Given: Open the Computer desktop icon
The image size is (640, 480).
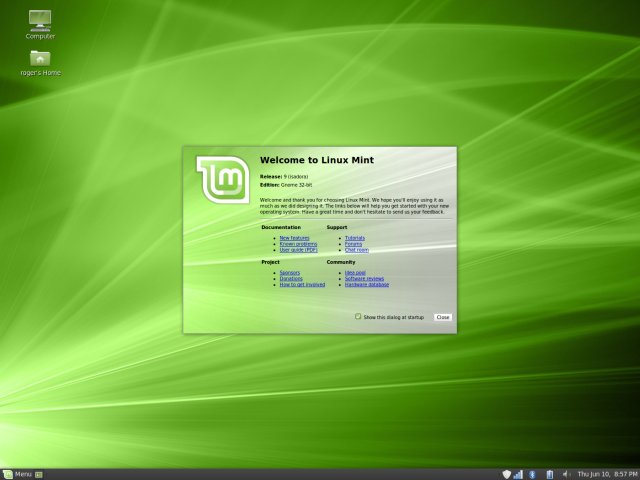Looking at the screenshot, I should click(40, 20).
